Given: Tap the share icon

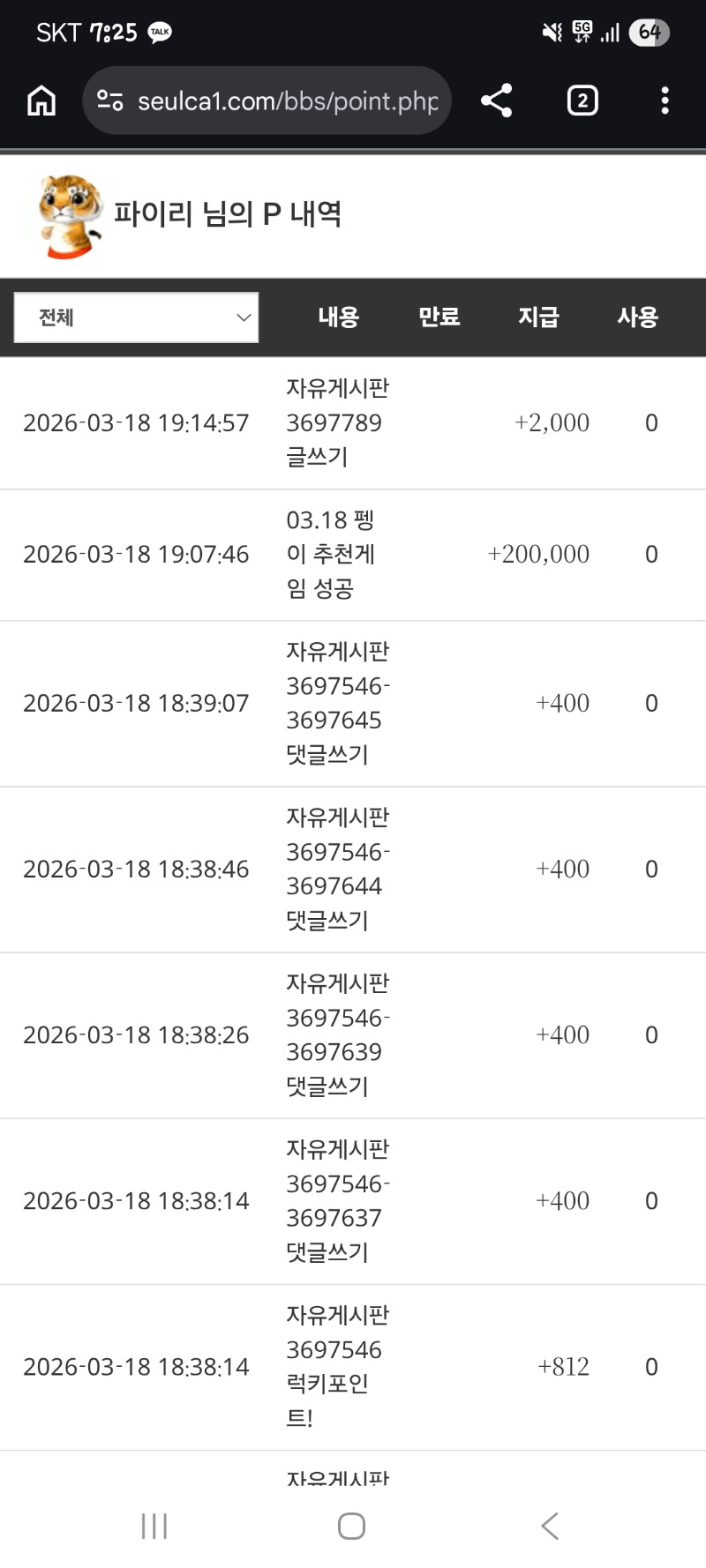Looking at the screenshot, I should [x=497, y=101].
